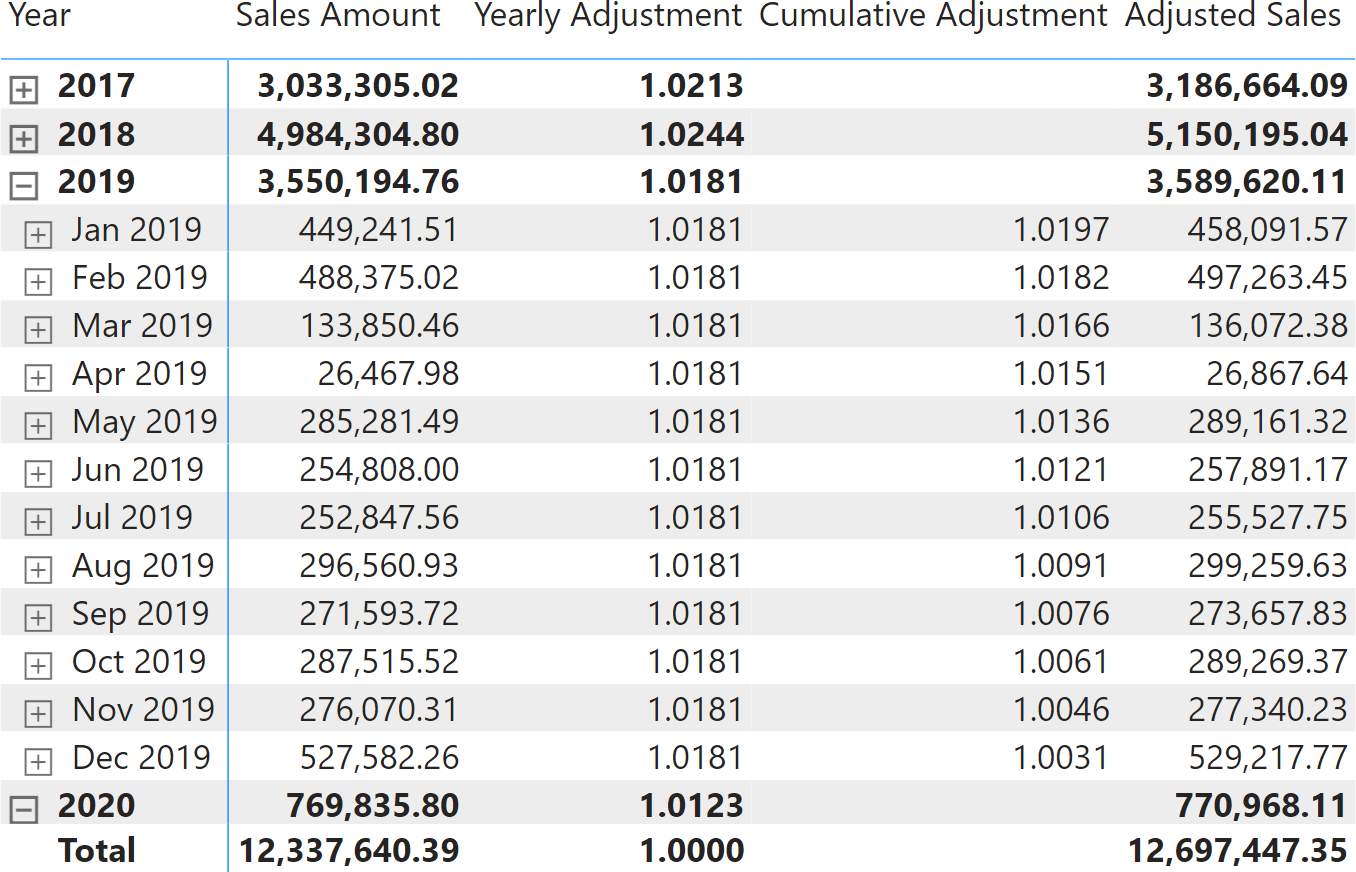Expand the Nov 2019 row
The image size is (1356, 872).
point(38,714)
